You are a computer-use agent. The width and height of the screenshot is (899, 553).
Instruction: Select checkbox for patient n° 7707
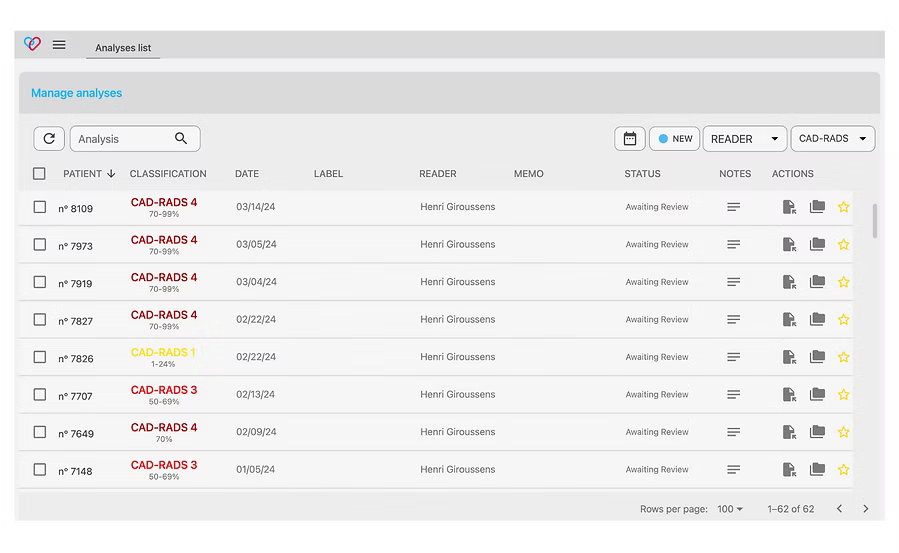tap(40, 395)
